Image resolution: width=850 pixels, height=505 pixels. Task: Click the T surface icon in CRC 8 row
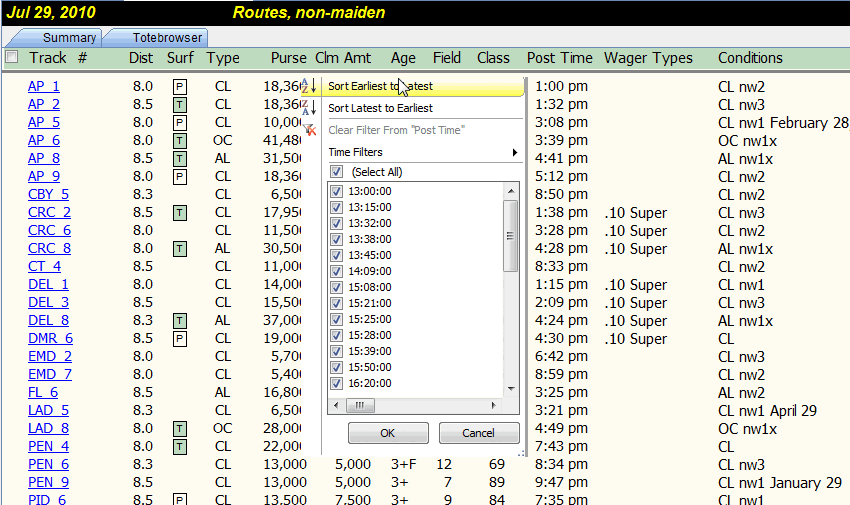[x=180, y=249]
